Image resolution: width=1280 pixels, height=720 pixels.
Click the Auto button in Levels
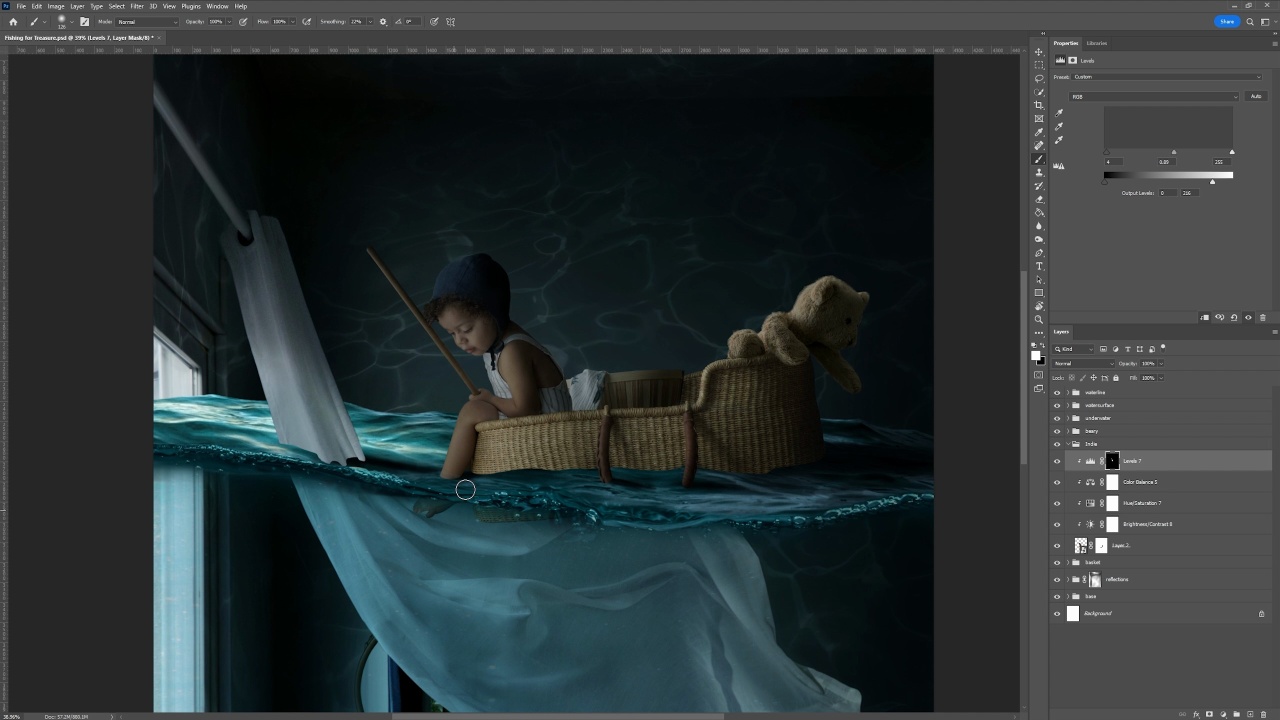click(x=1256, y=97)
